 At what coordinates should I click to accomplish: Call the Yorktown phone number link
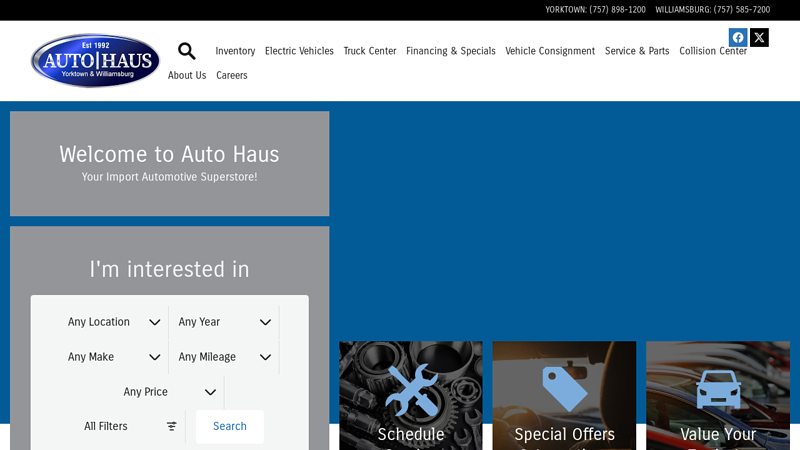(x=595, y=10)
